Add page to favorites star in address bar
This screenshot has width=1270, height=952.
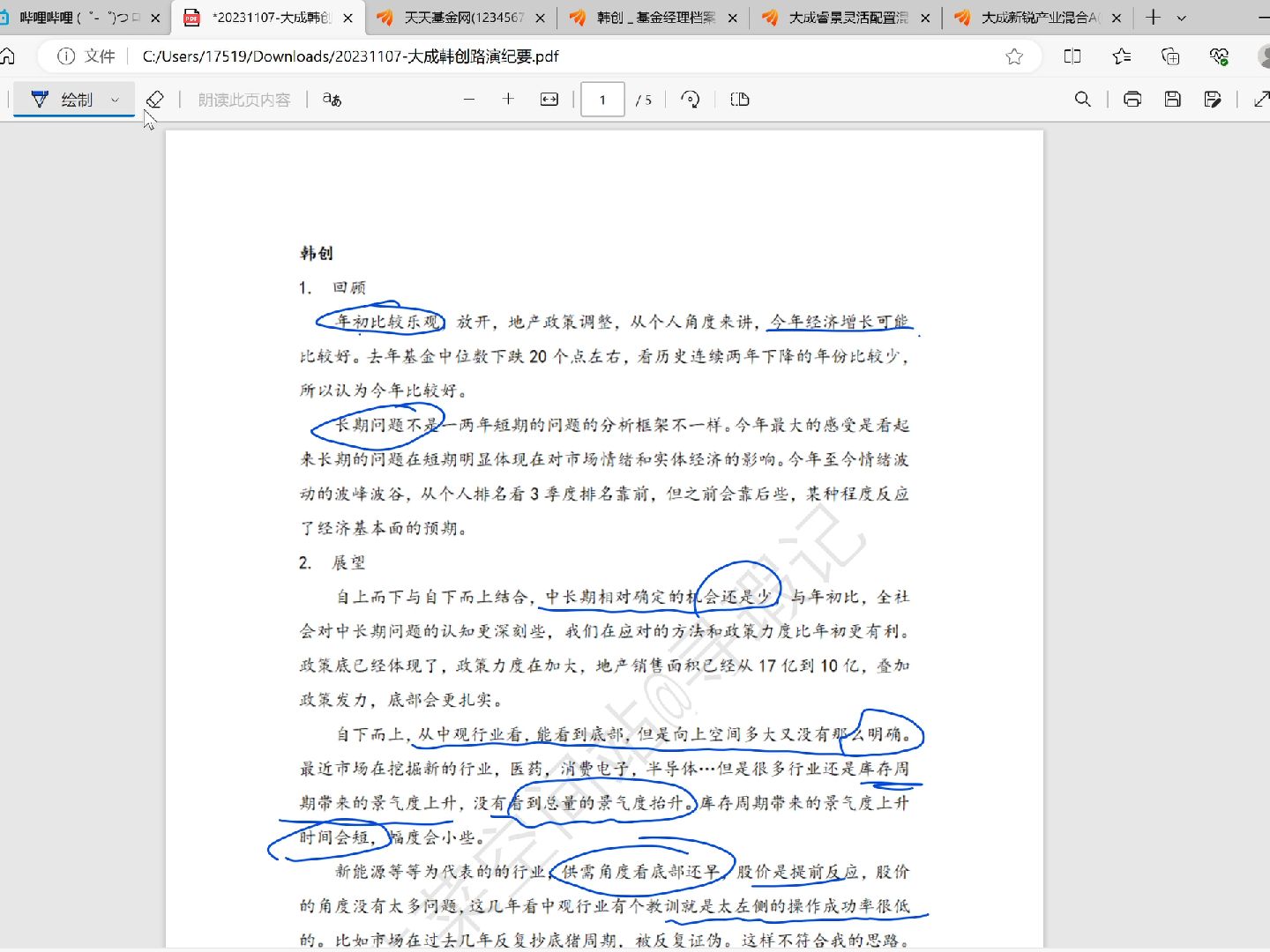pyautogui.click(x=1014, y=56)
